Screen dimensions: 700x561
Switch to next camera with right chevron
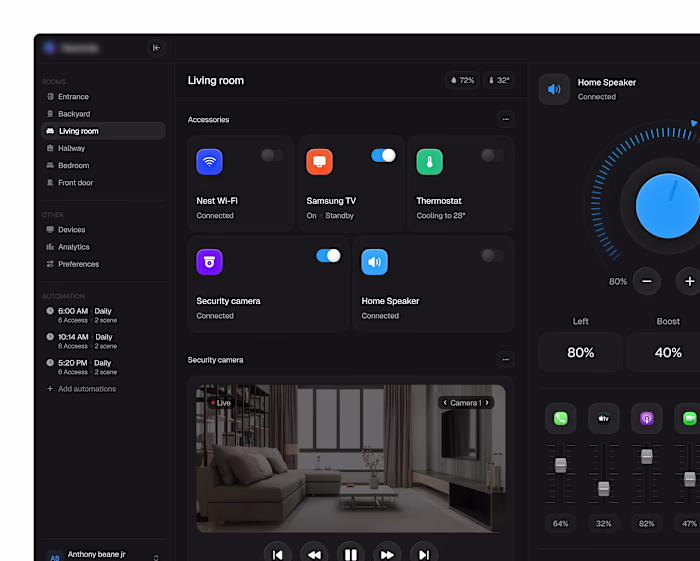click(487, 403)
